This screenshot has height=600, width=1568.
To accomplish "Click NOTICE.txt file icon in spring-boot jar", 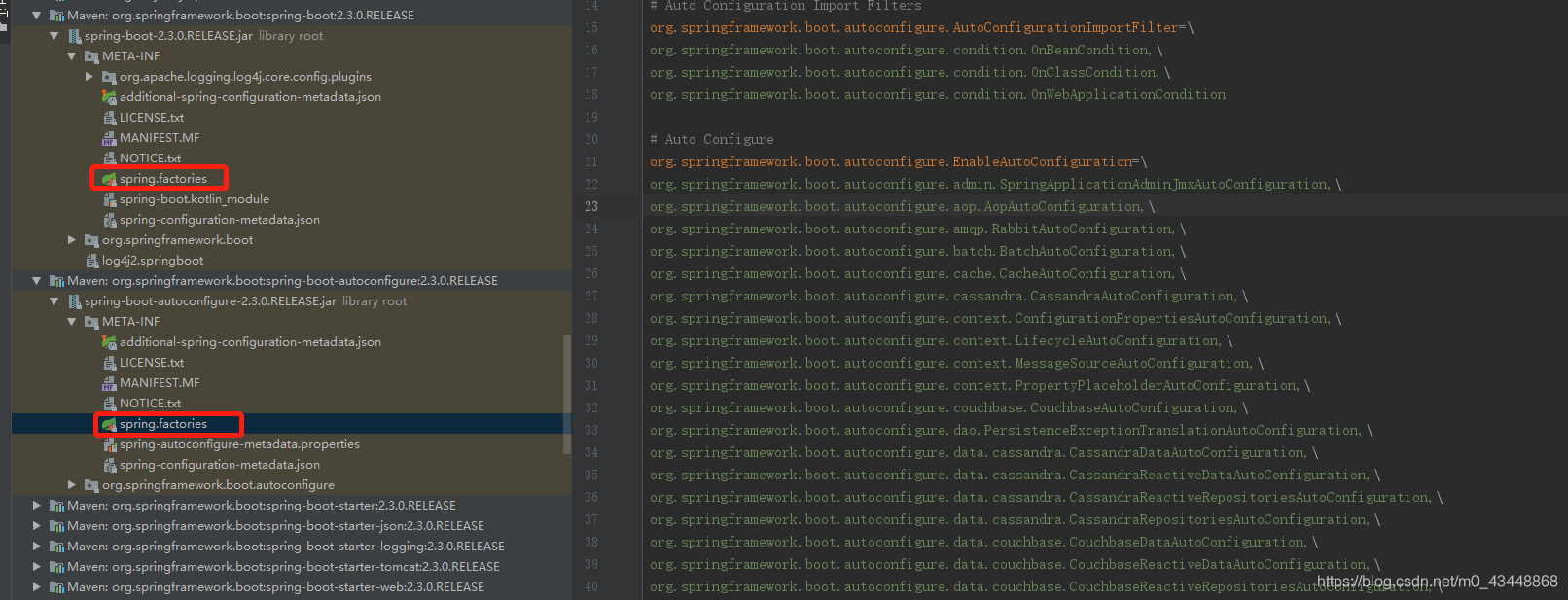I will 109,159.
